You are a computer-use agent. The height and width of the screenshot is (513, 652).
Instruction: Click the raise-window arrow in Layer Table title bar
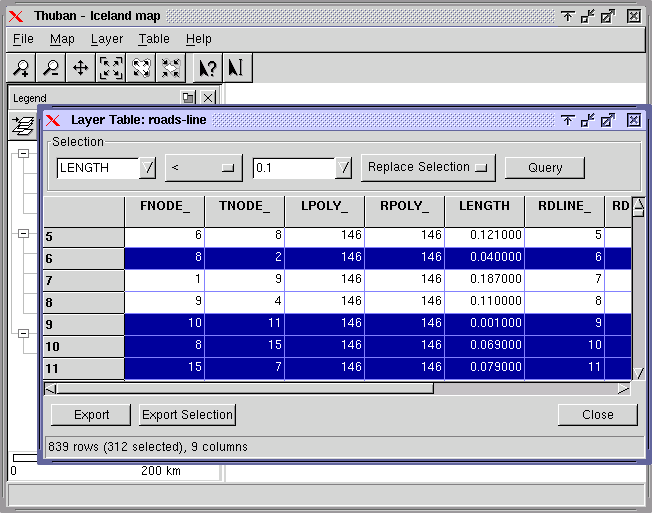pos(567,120)
